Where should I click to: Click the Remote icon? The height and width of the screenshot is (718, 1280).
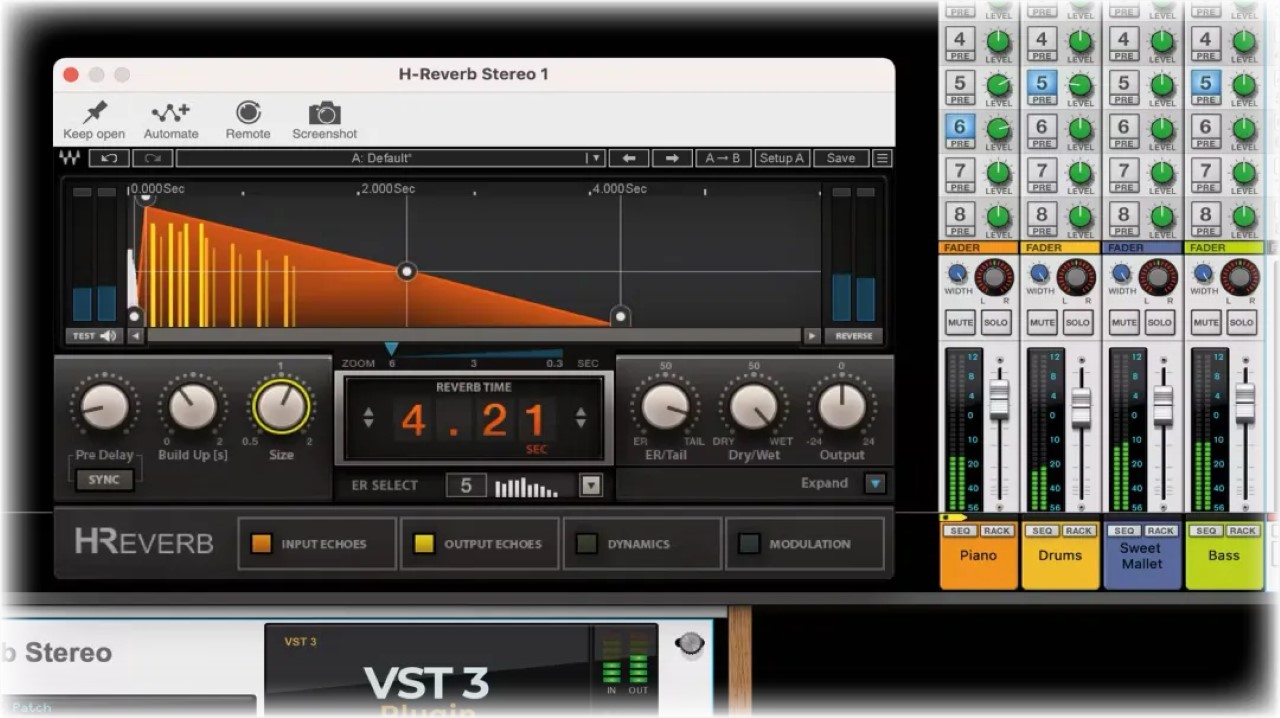pos(248,112)
